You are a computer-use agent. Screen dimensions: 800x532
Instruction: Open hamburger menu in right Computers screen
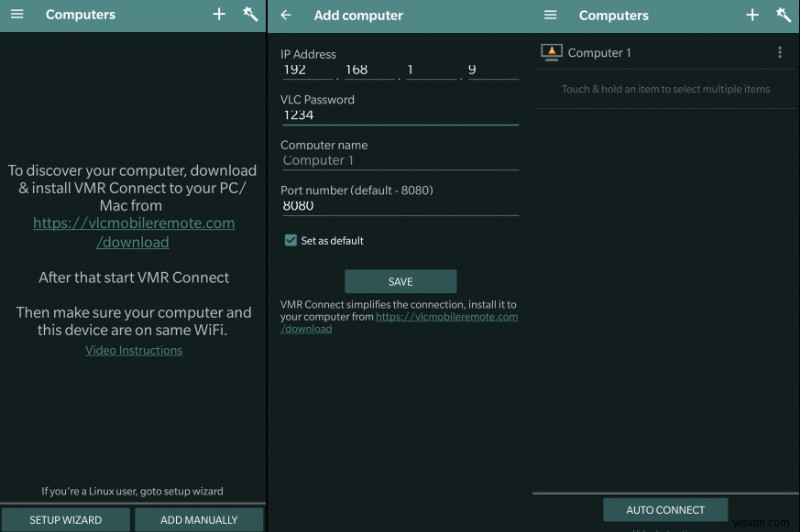click(550, 15)
